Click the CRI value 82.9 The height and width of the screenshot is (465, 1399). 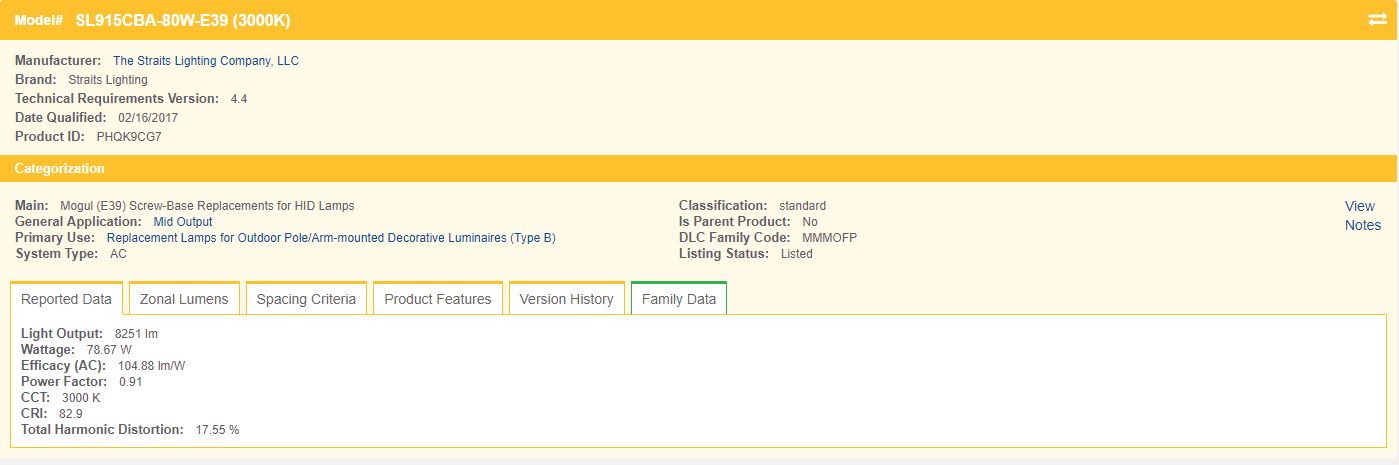pos(71,414)
